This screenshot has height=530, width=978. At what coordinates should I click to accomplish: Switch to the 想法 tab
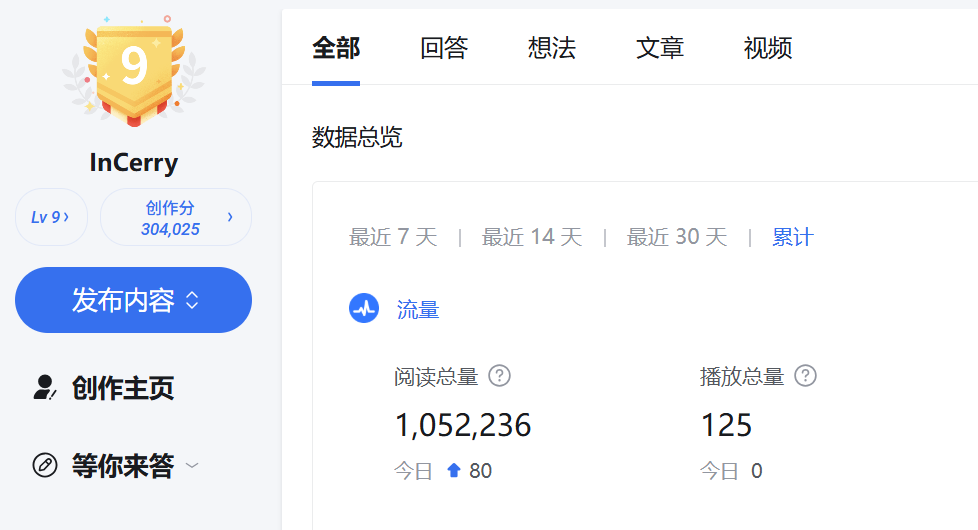[552, 49]
